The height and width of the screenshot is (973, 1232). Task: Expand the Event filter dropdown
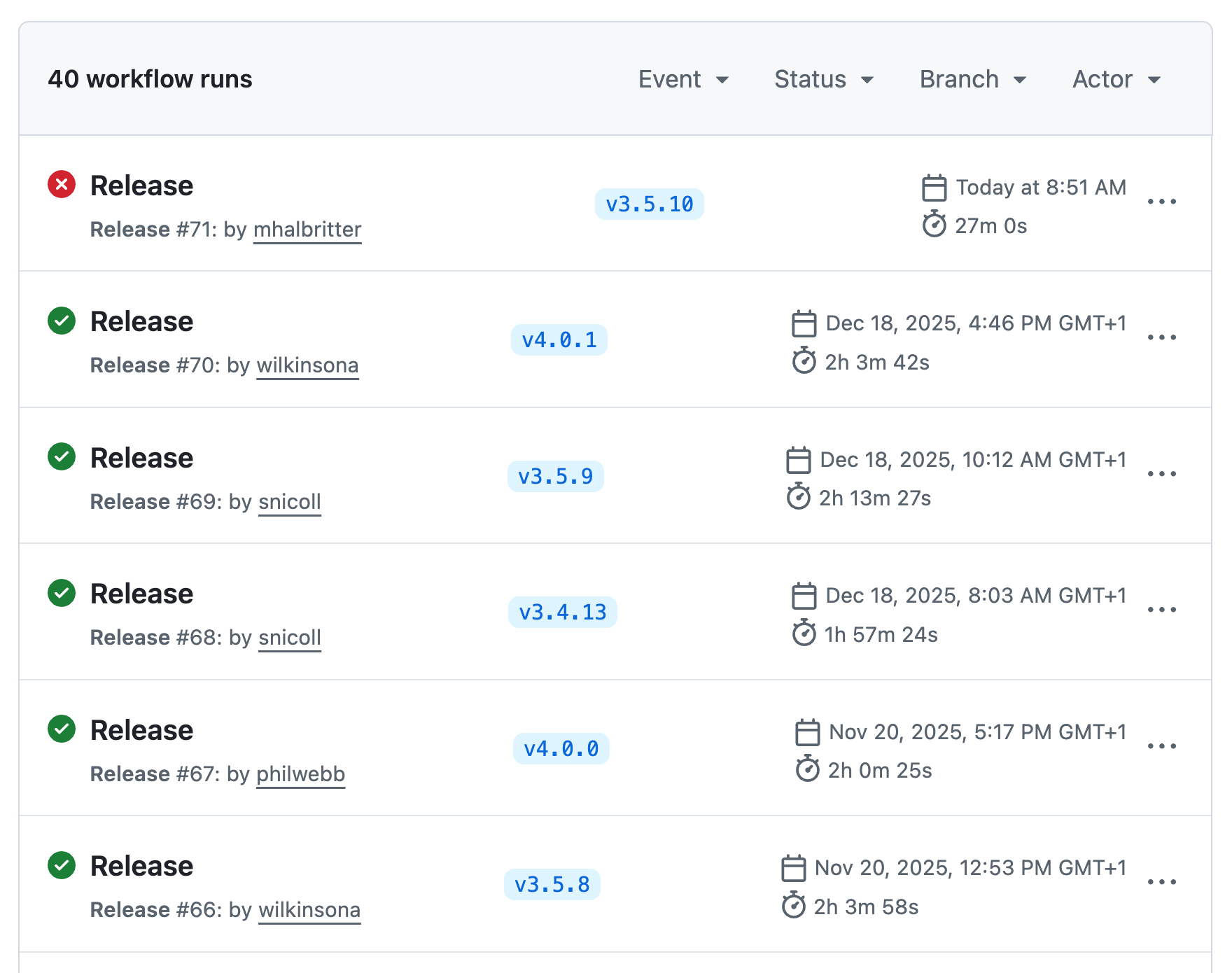[683, 79]
